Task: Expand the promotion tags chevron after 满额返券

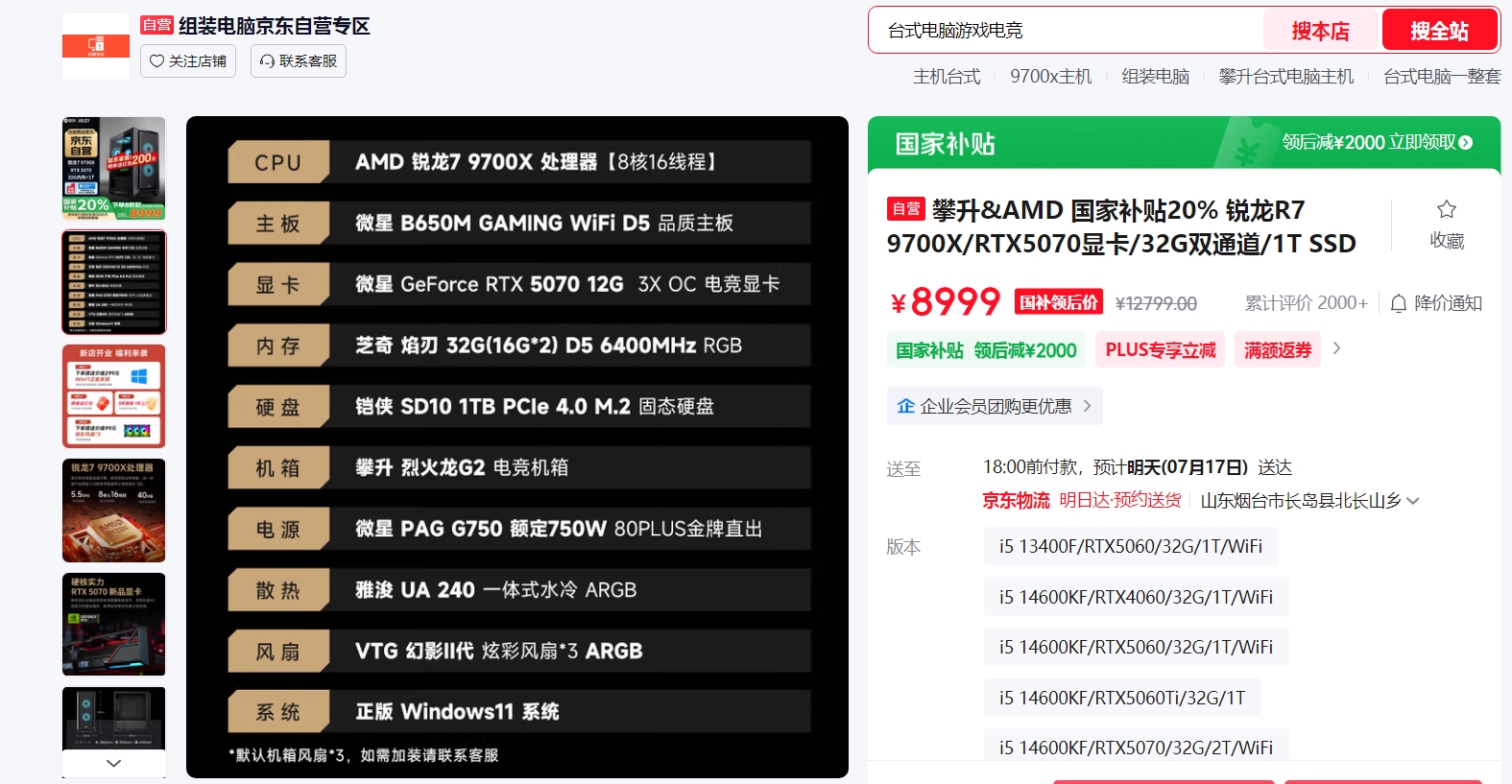Action: pos(1336,348)
